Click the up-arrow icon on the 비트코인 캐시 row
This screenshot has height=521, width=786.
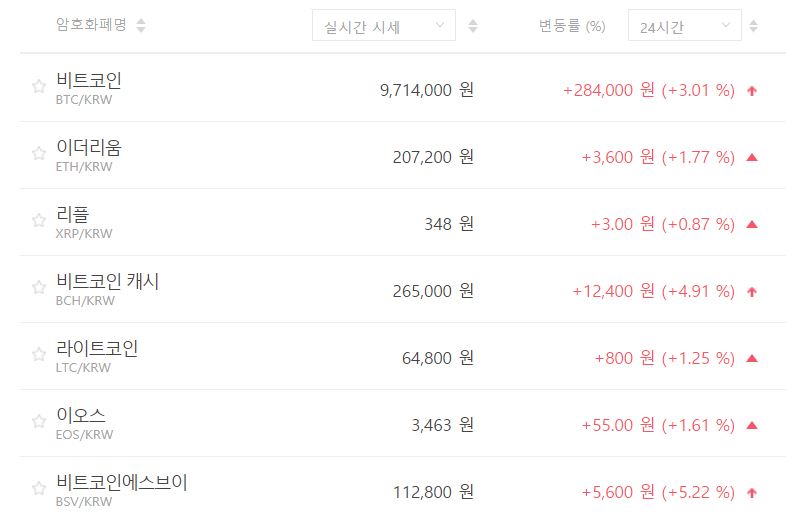[x=752, y=291]
